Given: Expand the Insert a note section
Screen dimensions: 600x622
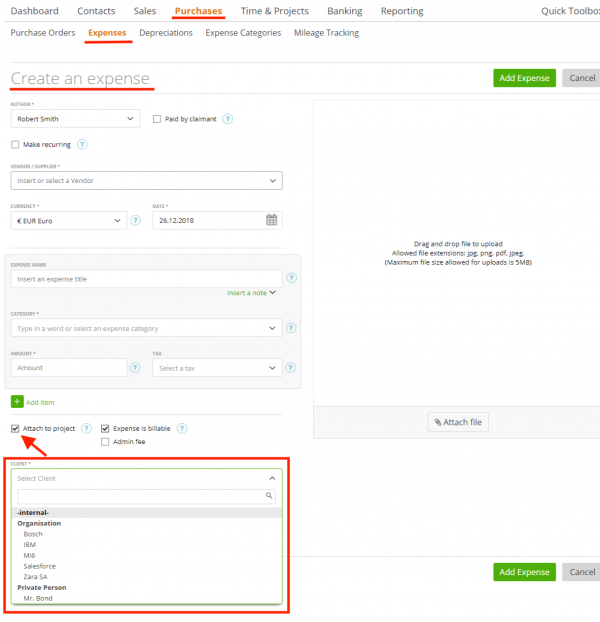Looking at the screenshot, I should (251, 293).
